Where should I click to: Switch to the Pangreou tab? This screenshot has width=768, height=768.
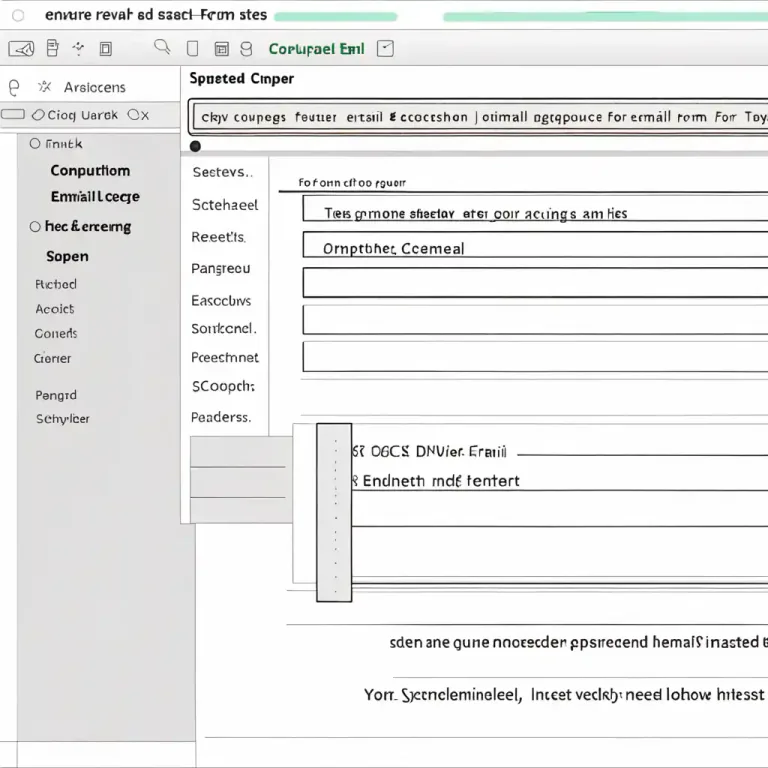220,268
